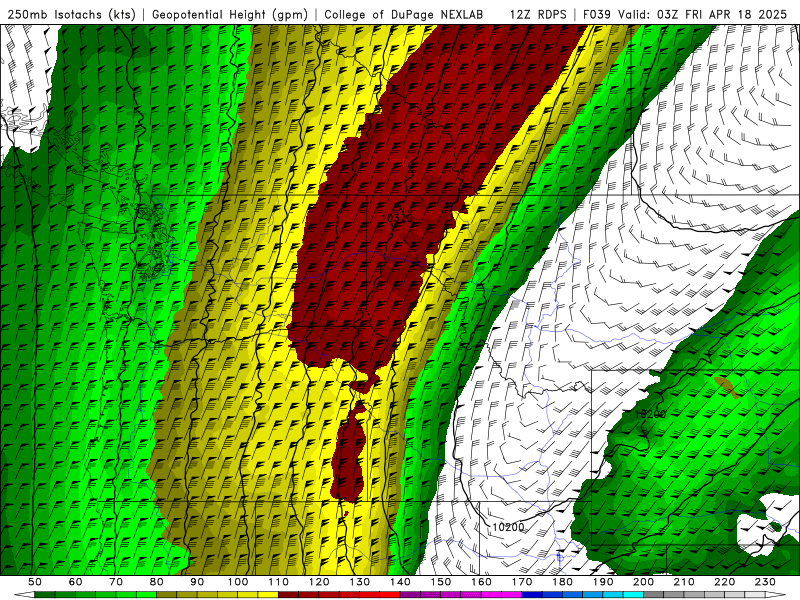Select the 170 label on the legend

(522, 582)
